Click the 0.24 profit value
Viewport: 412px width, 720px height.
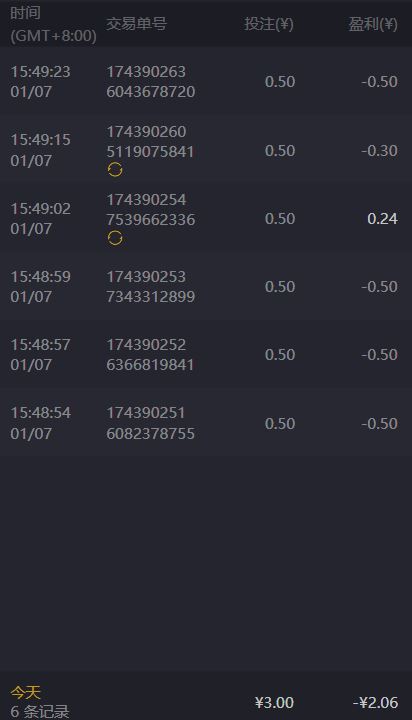(383, 219)
